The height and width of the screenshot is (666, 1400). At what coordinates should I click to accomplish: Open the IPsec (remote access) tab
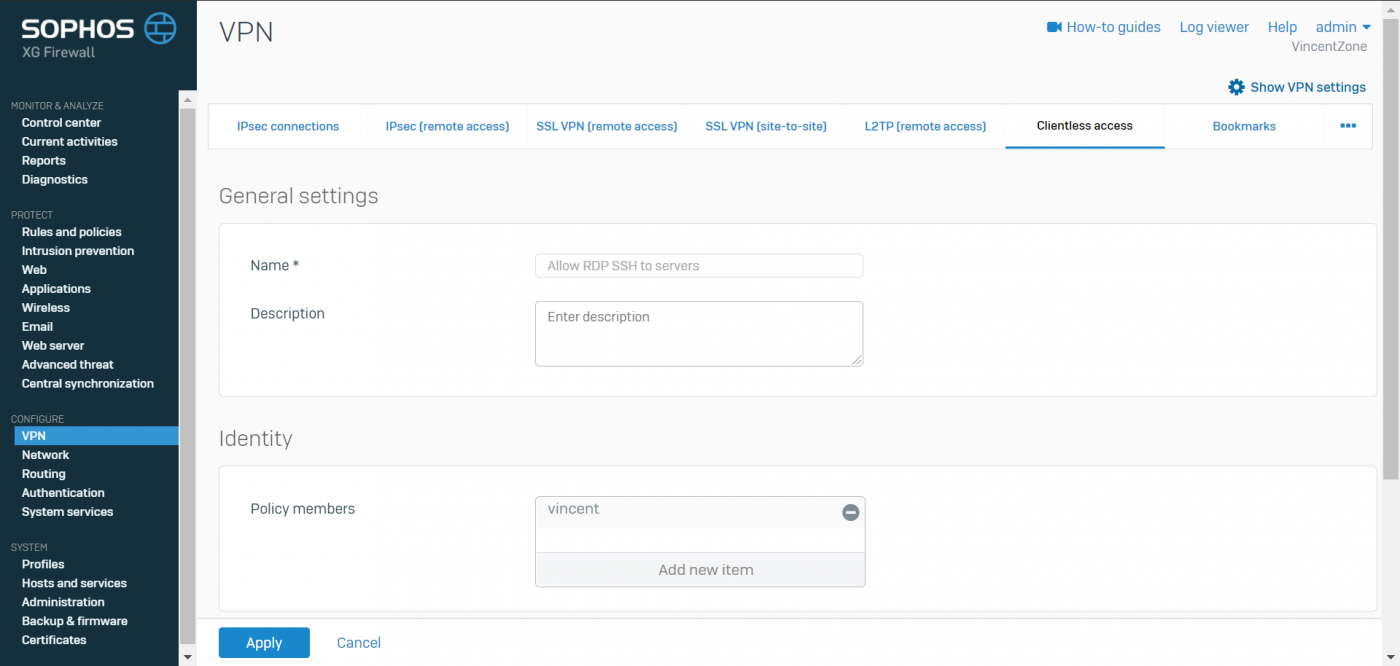click(447, 126)
